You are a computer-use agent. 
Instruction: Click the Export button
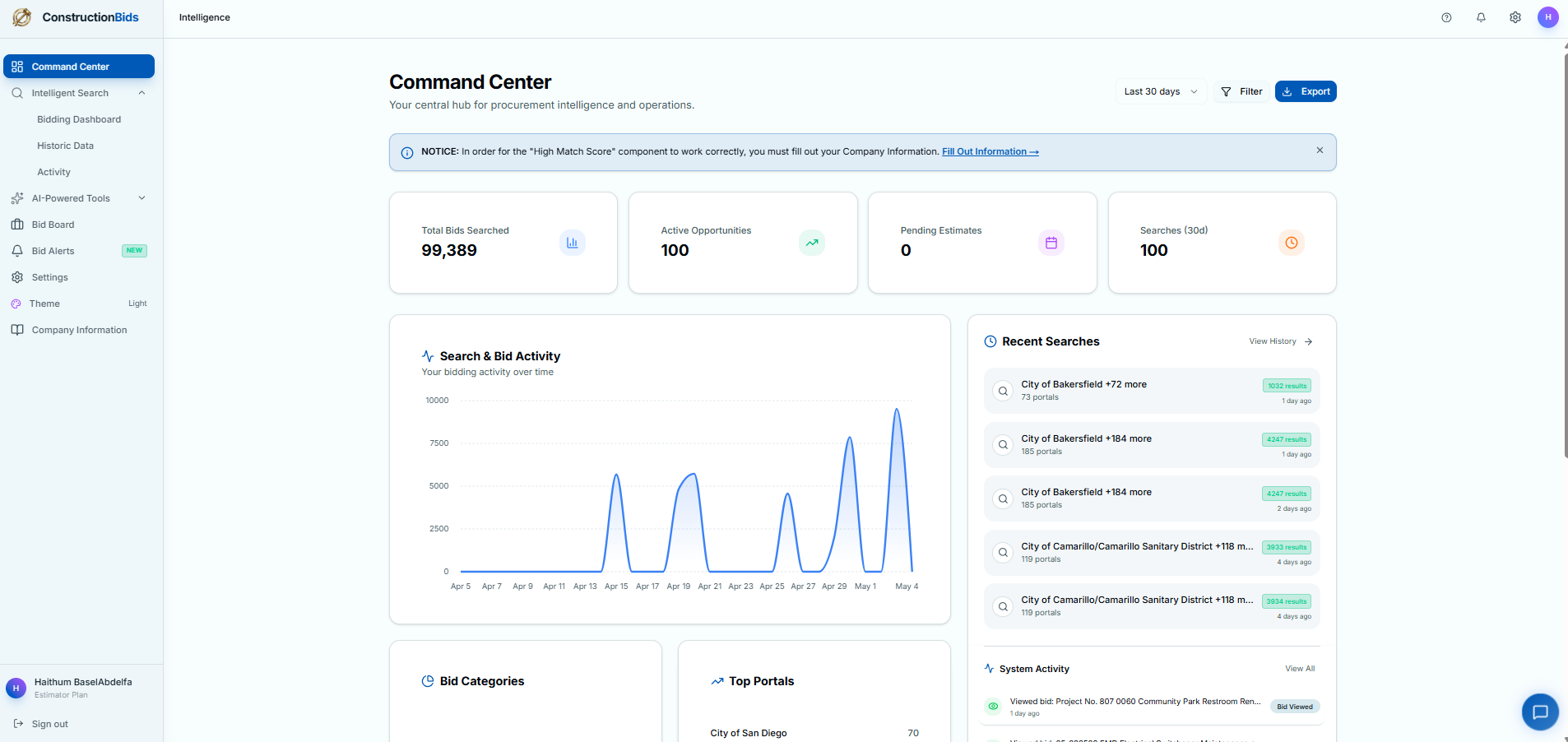(1306, 91)
